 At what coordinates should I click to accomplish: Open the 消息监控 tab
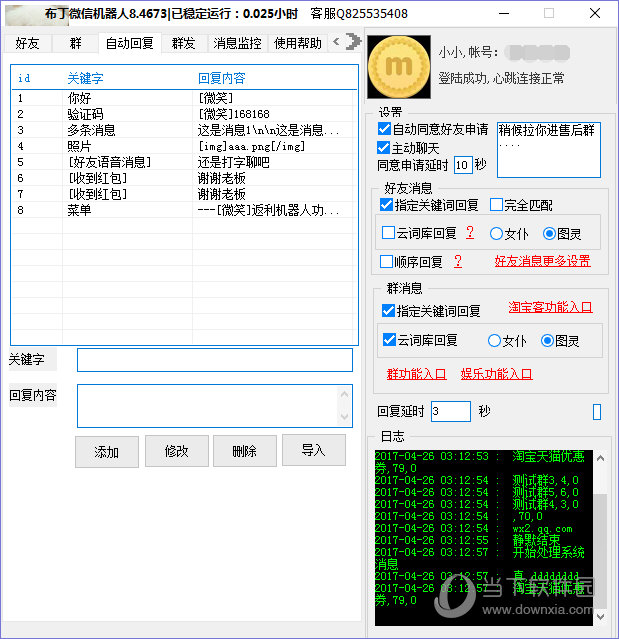click(x=237, y=43)
